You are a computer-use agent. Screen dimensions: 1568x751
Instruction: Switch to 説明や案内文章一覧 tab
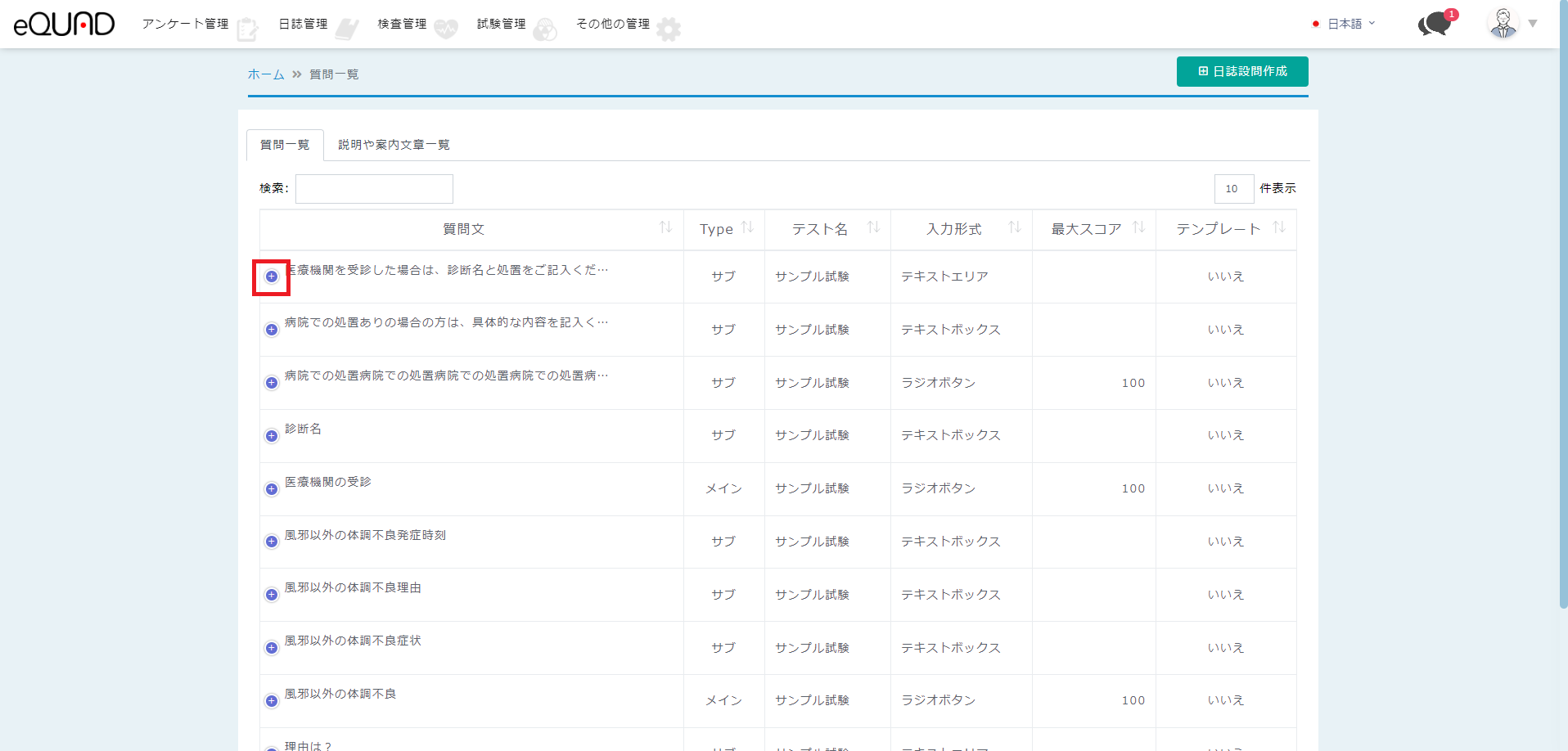(394, 145)
